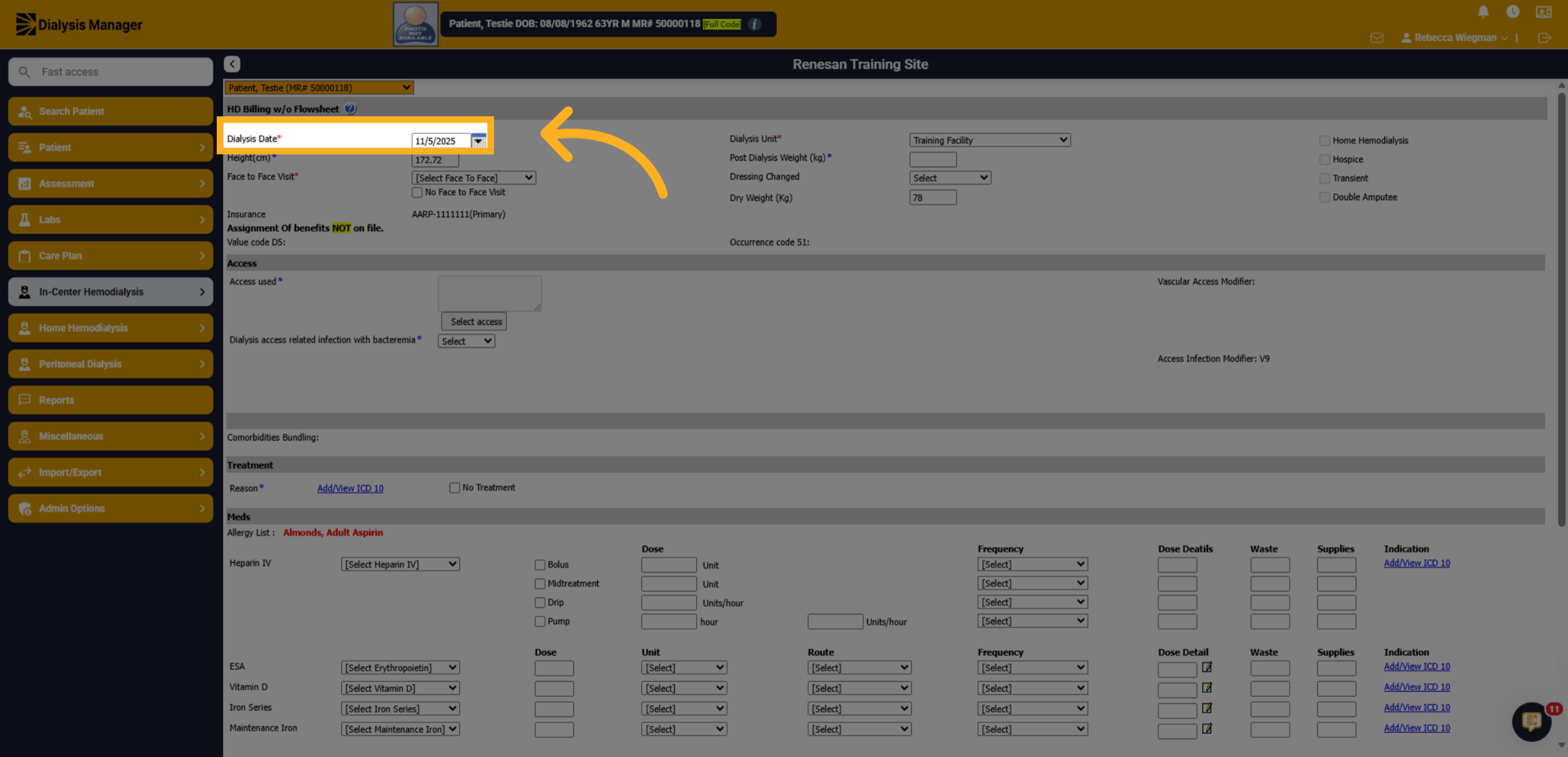
Task: Check the No Treatment box
Action: [x=454, y=488]
